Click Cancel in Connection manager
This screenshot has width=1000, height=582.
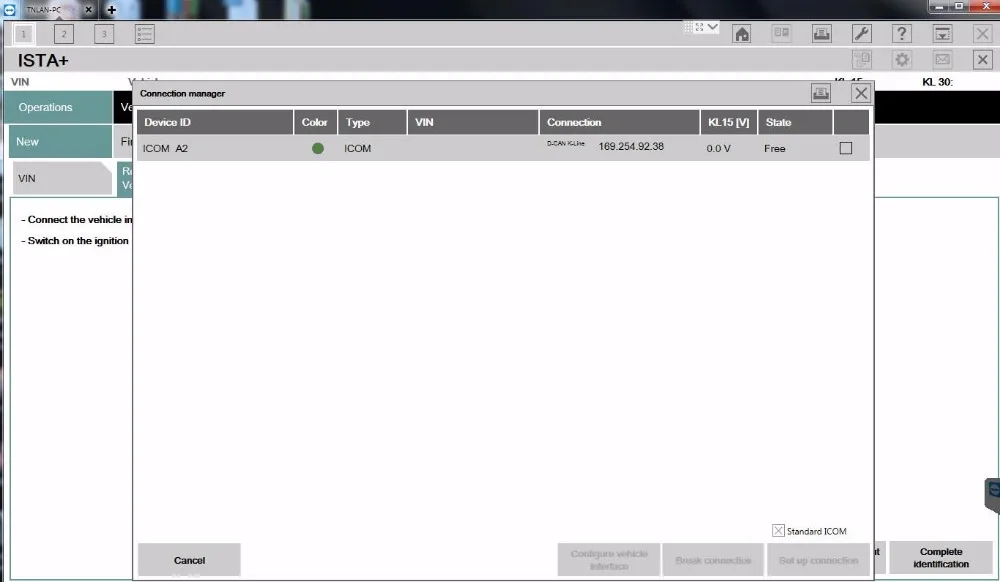[189, 560]
